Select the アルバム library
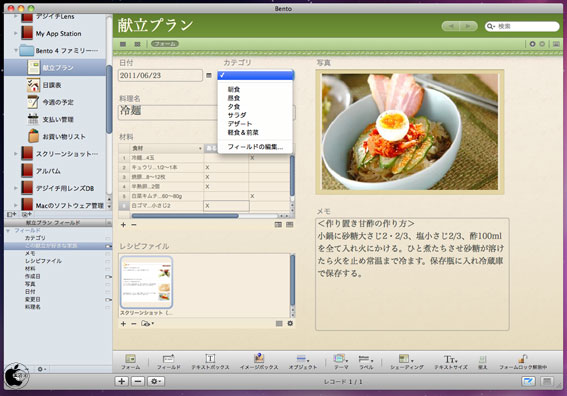Screen dimensions: 567x396 pyautogui.click(x=48, y=171)
